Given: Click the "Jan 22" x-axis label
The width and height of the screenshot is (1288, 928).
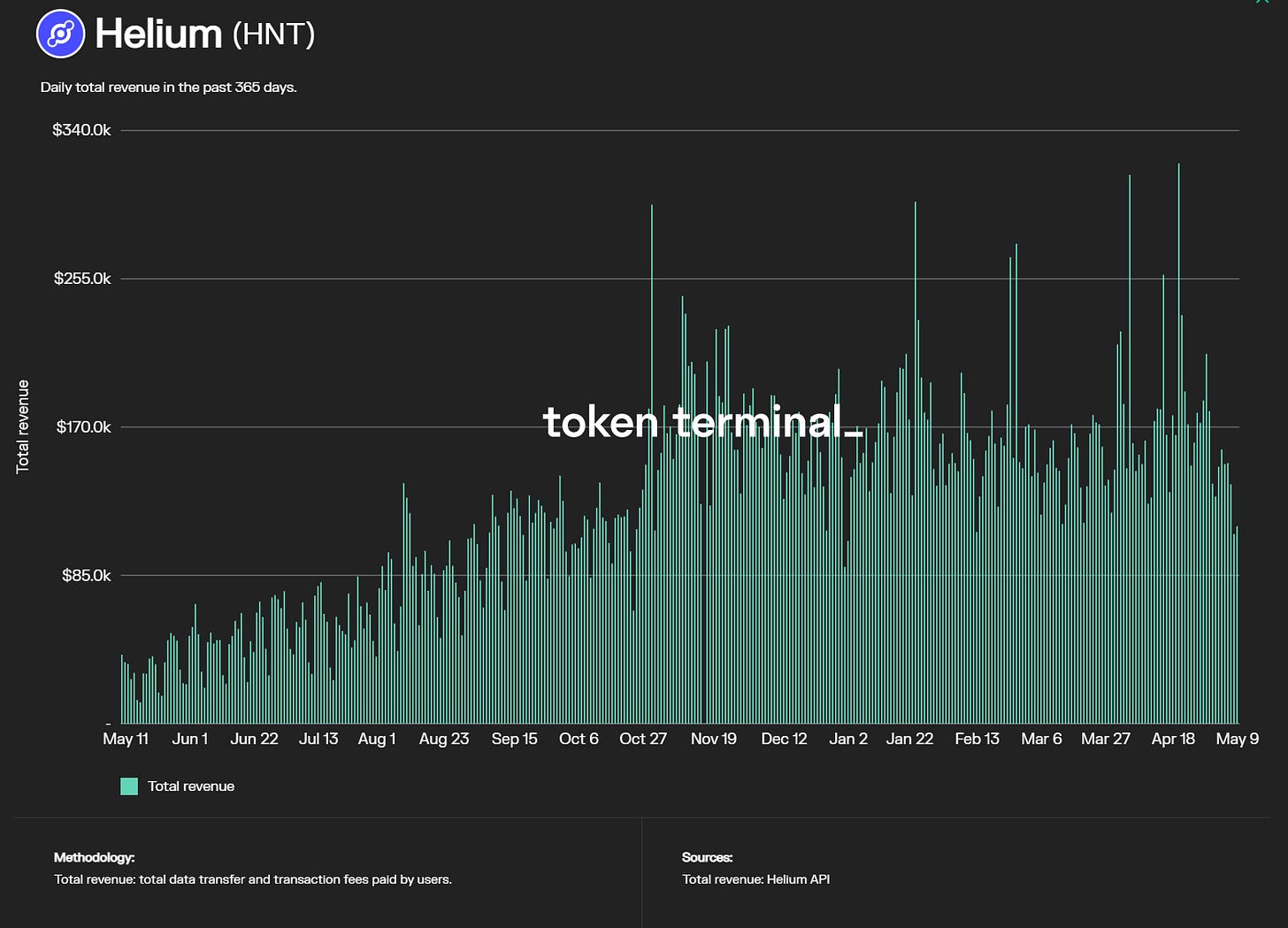Looking at the screenshot, I should [909, 739].
